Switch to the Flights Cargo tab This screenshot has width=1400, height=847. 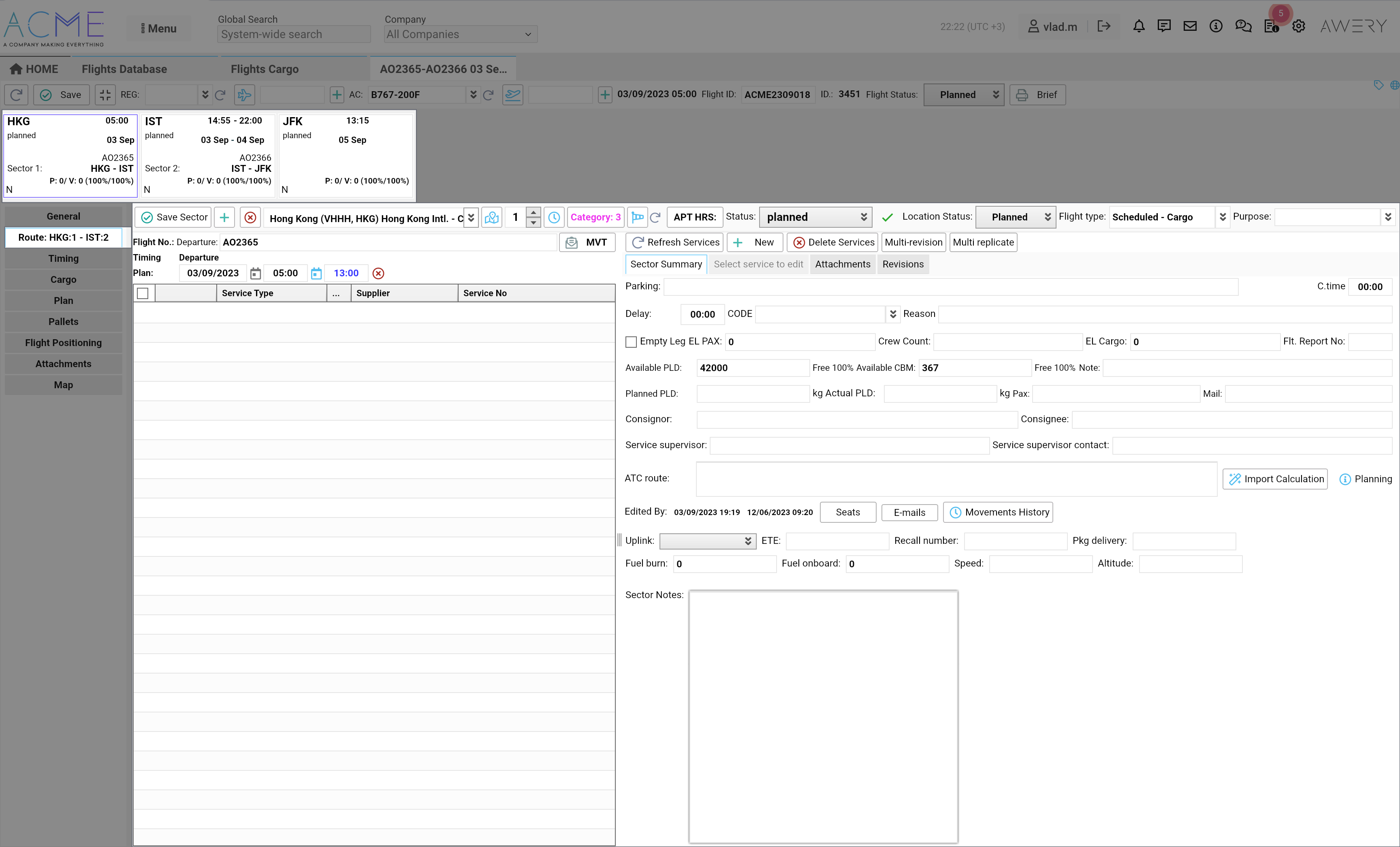pos(264,69)
